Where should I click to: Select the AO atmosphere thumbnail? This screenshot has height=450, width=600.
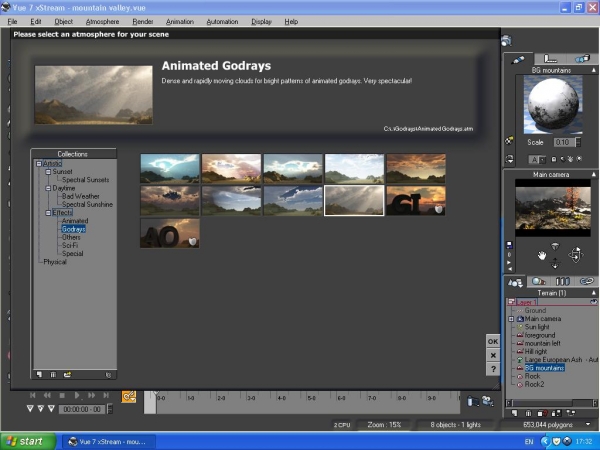point(170,233)
